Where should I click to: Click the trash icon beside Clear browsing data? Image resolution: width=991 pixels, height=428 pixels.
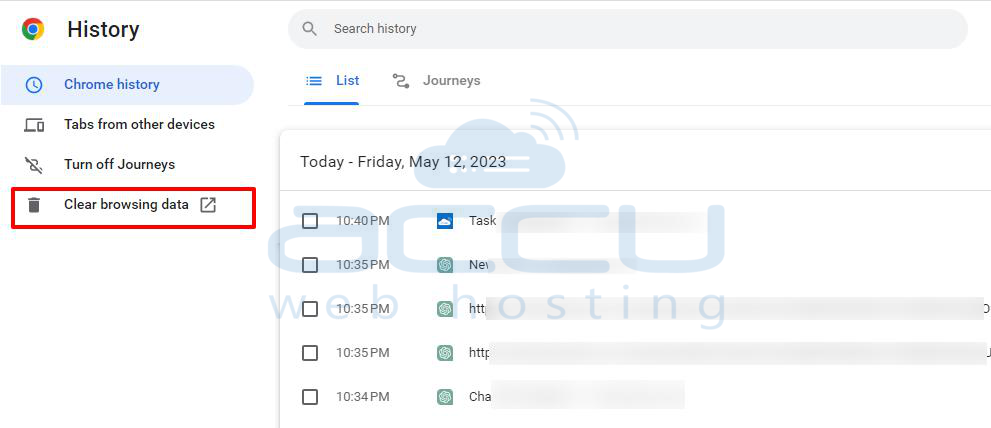click(x=34, y=205)
